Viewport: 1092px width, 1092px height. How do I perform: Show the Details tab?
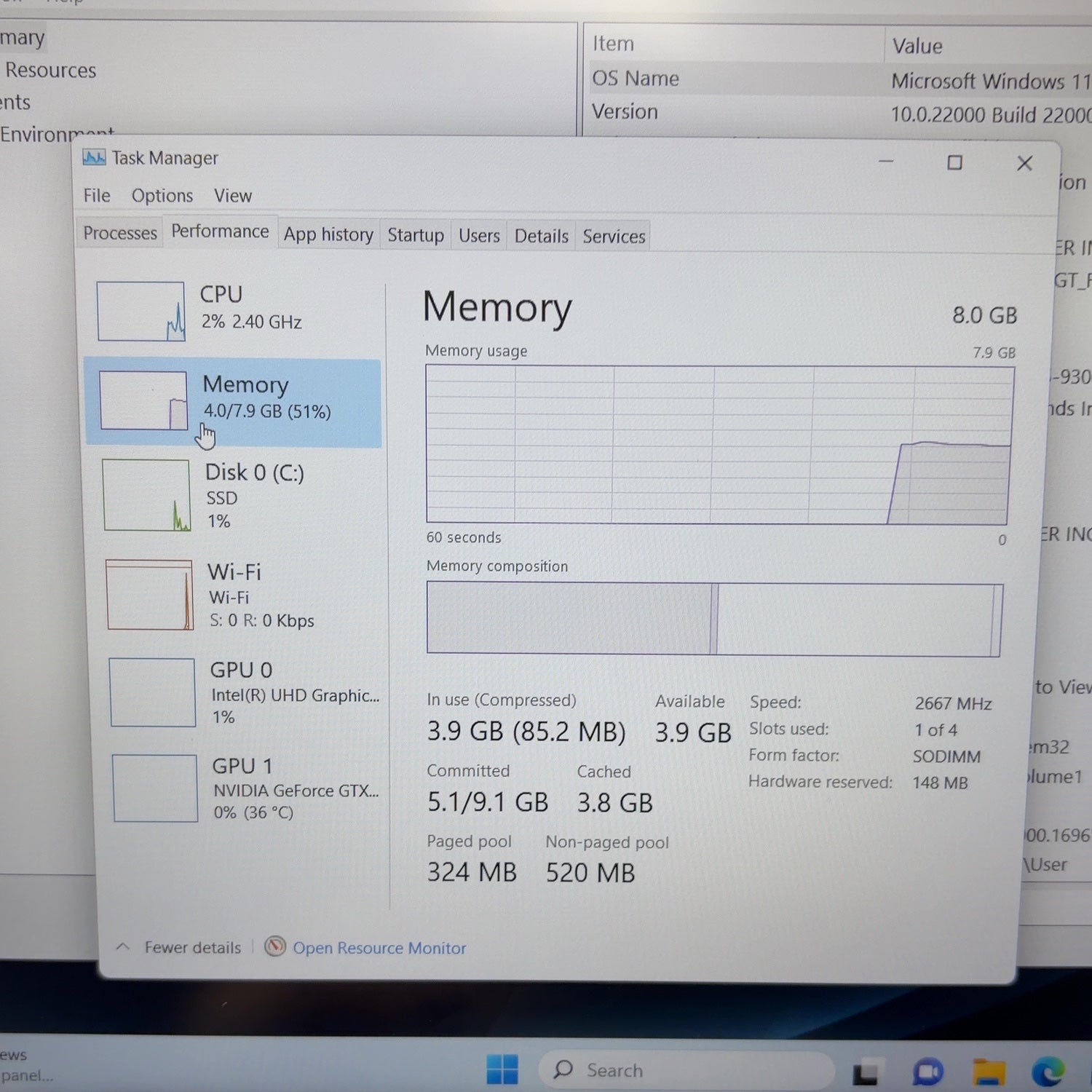541,236
